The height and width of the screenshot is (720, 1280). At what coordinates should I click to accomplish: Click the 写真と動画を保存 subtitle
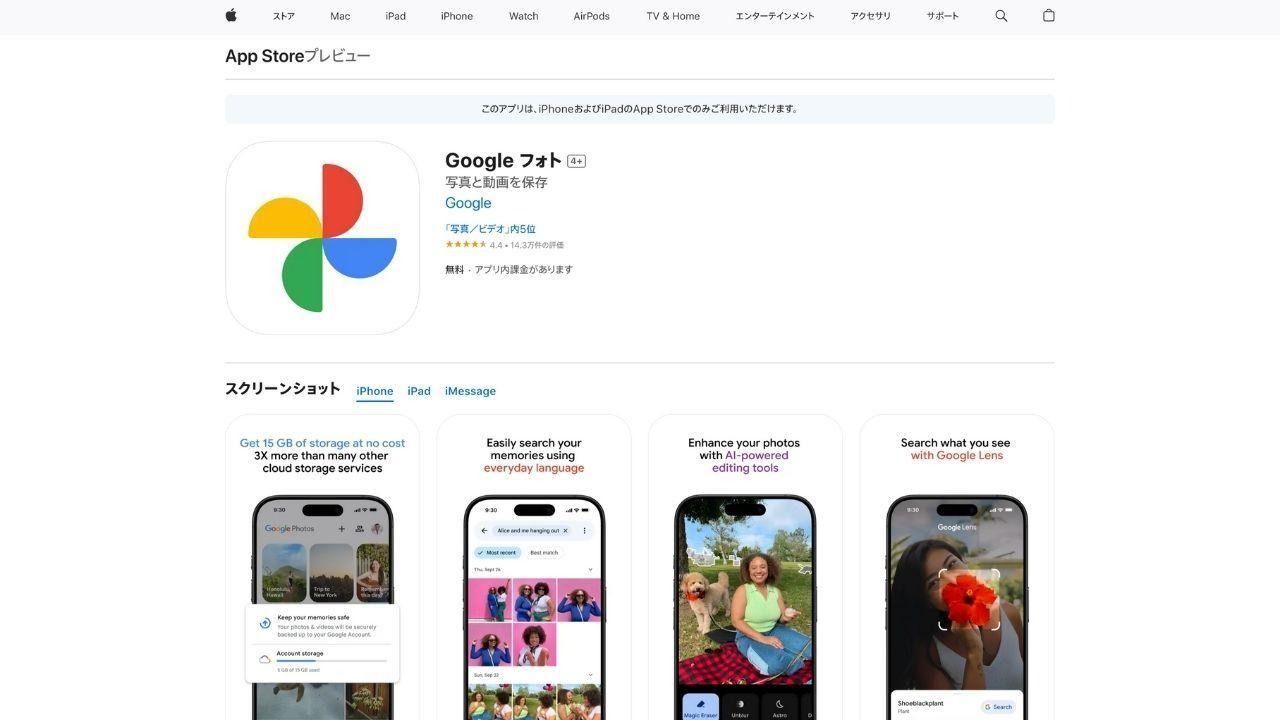[496, 182]
